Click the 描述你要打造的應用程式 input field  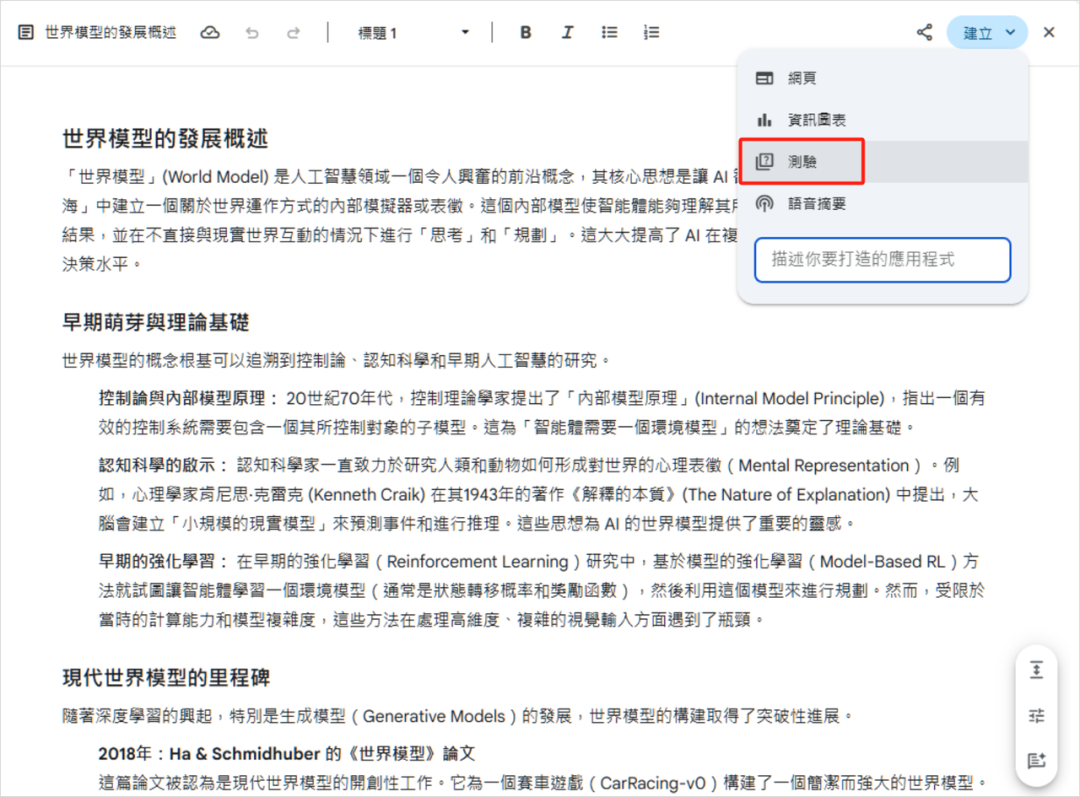[882, 259]
